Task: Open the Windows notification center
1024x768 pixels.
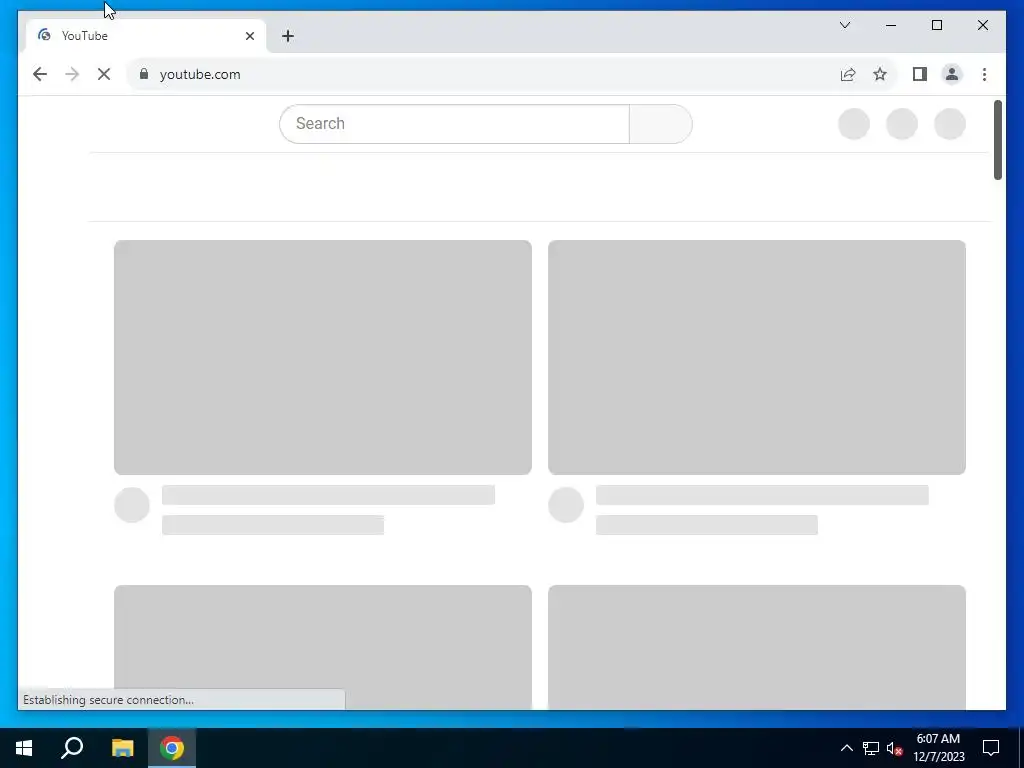Action: [x=991, y=748]
